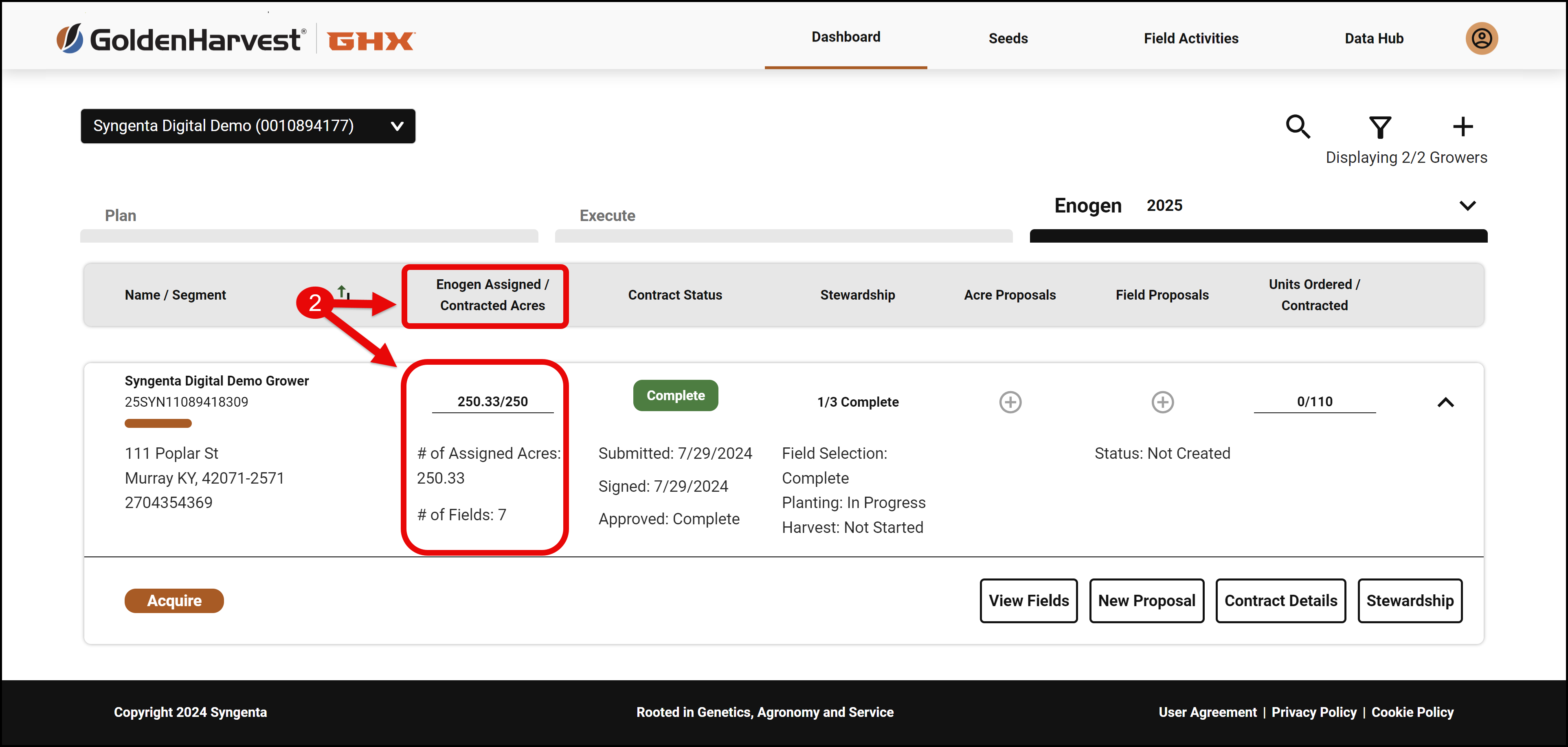Click the search magnifier icon

point(1298,127)
